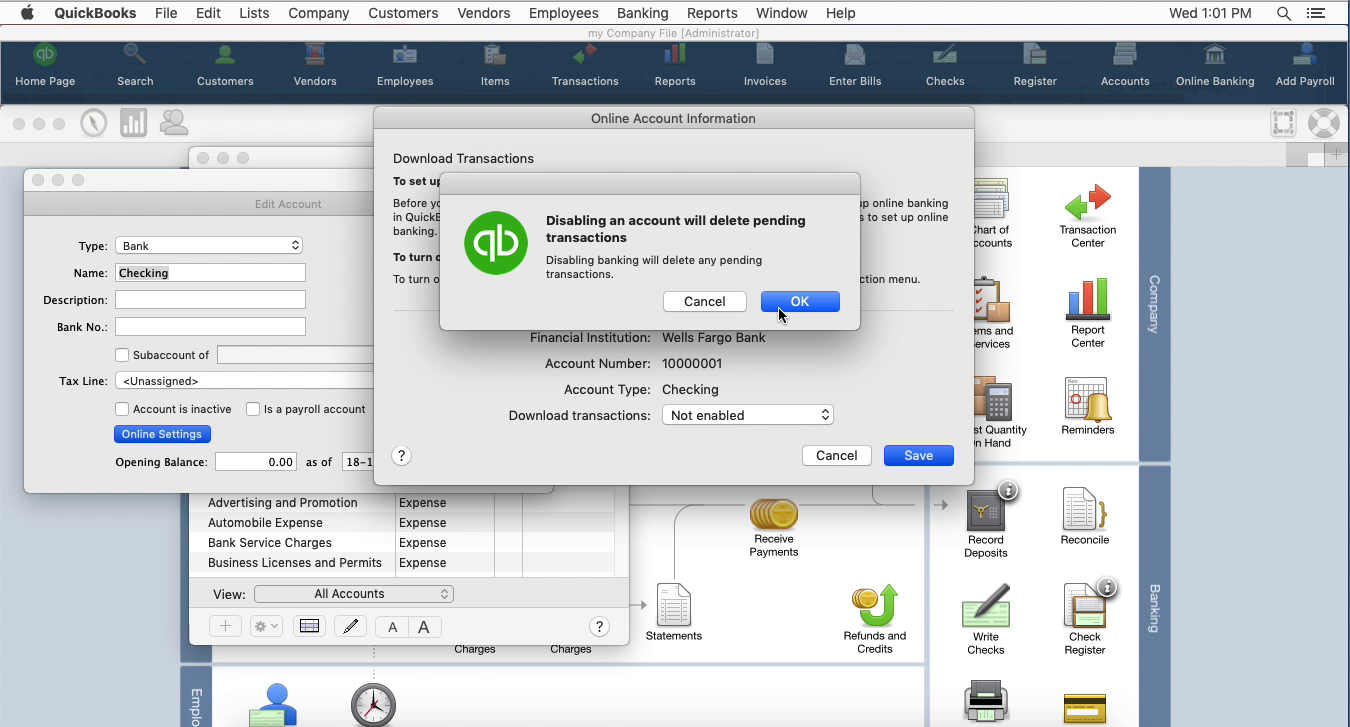Open Invoices icon in toolbar

coord(765,66)
